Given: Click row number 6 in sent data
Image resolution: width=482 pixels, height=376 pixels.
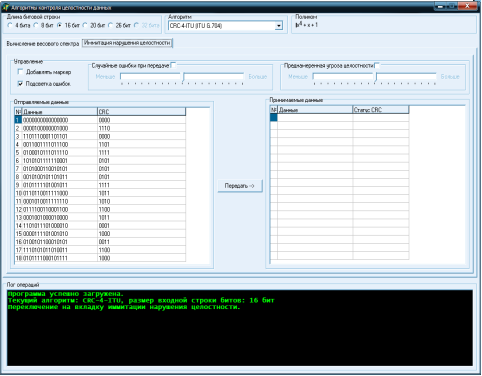Looking at the screenshot, I should point(18,161).
